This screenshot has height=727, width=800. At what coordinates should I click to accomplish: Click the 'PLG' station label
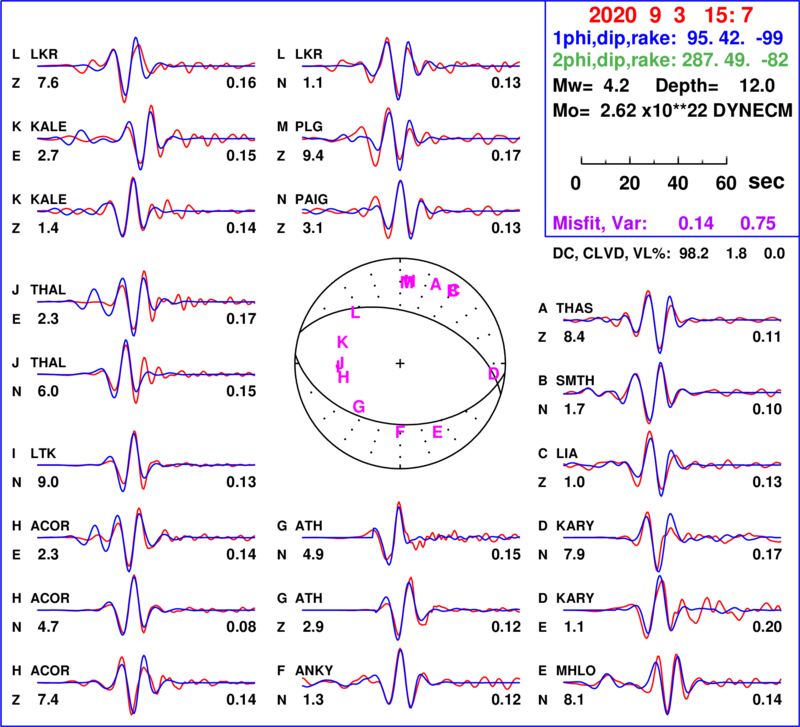coord(309,127)
